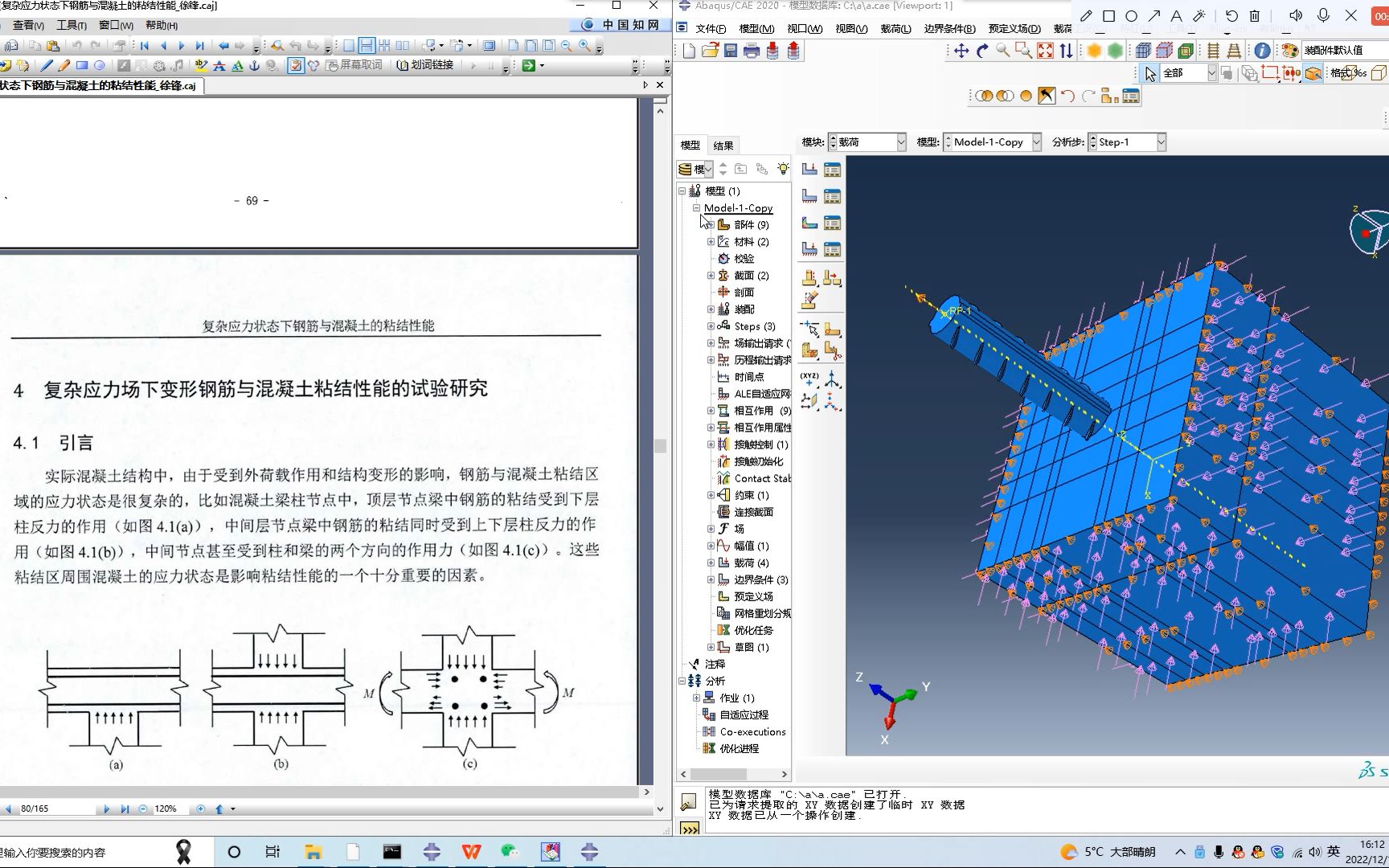Expand the 边界条件 (3) tree node
The width and height of the screenshot is (1389, 868).
(x=711, y=579)
